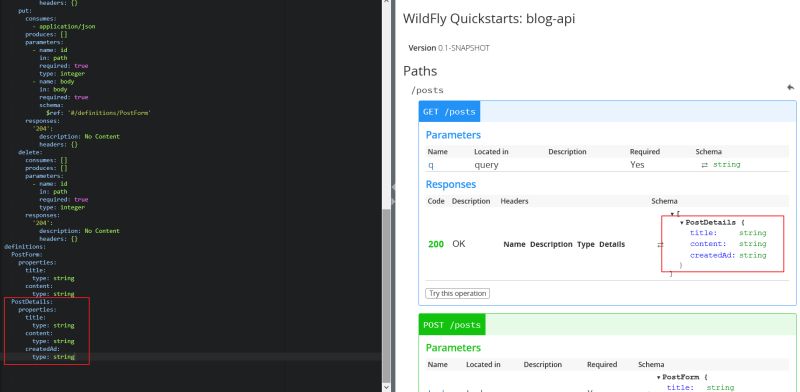Click the 'definitions:' line in the editor
The image size is (800, 392).
(24, 247)
